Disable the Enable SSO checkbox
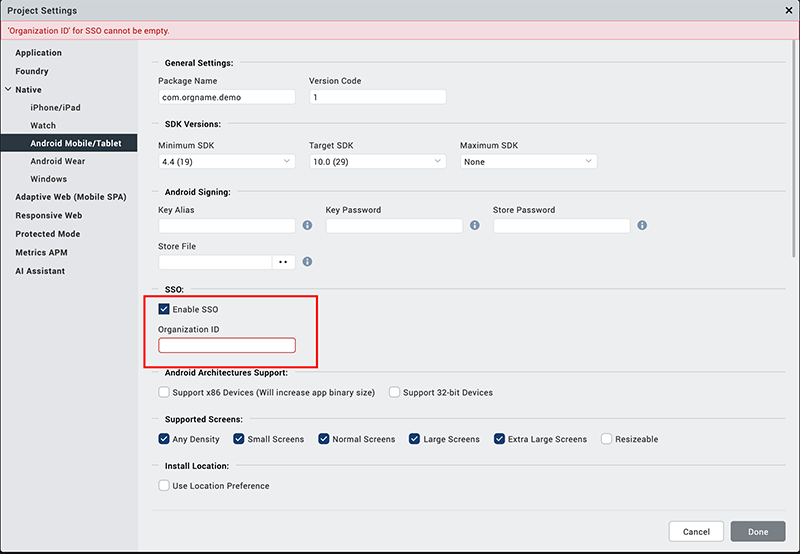This screenshot has width=800, height=554. coord(164,309)
